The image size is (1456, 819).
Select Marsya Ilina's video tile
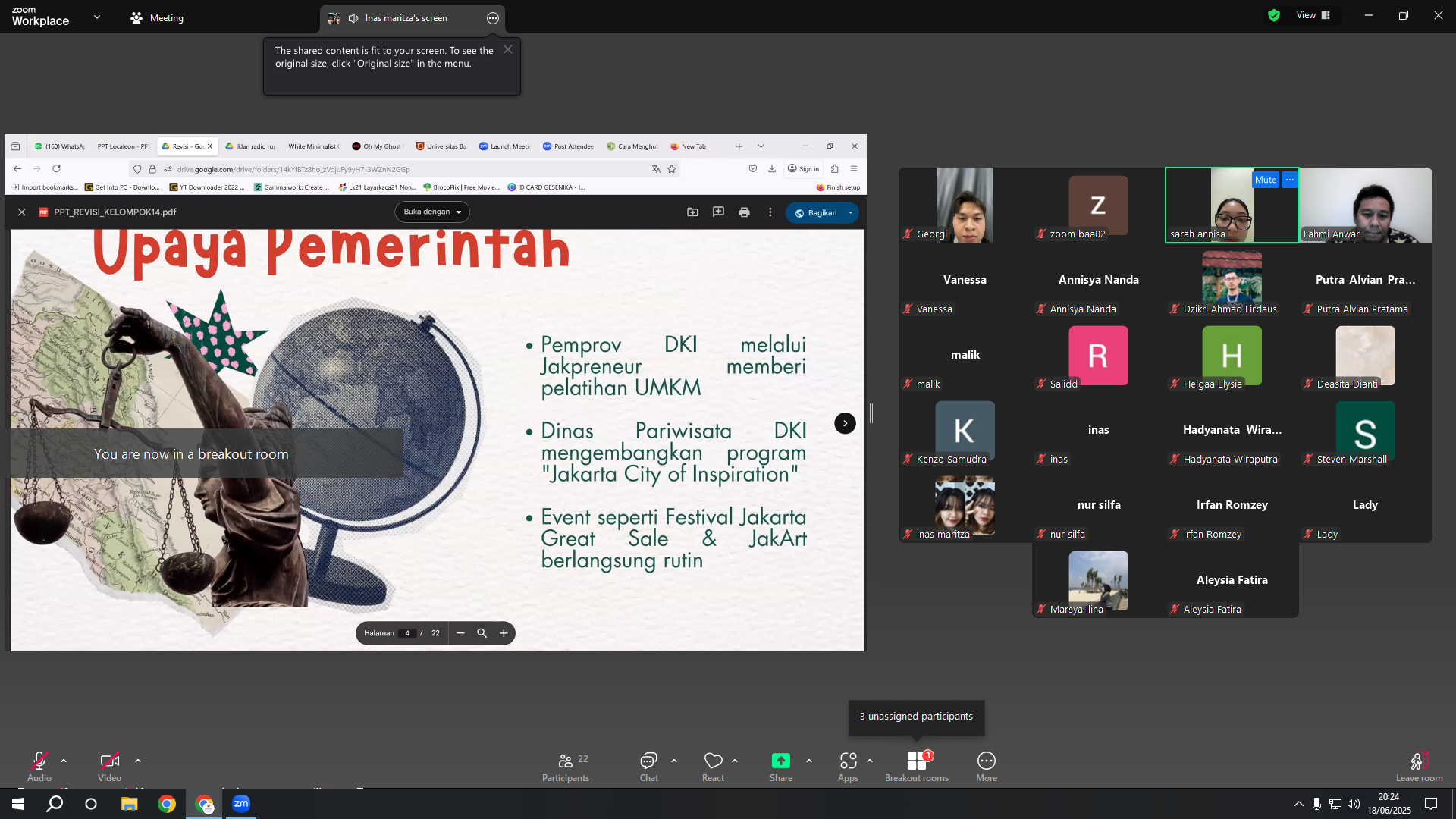tap(1099, 580)
